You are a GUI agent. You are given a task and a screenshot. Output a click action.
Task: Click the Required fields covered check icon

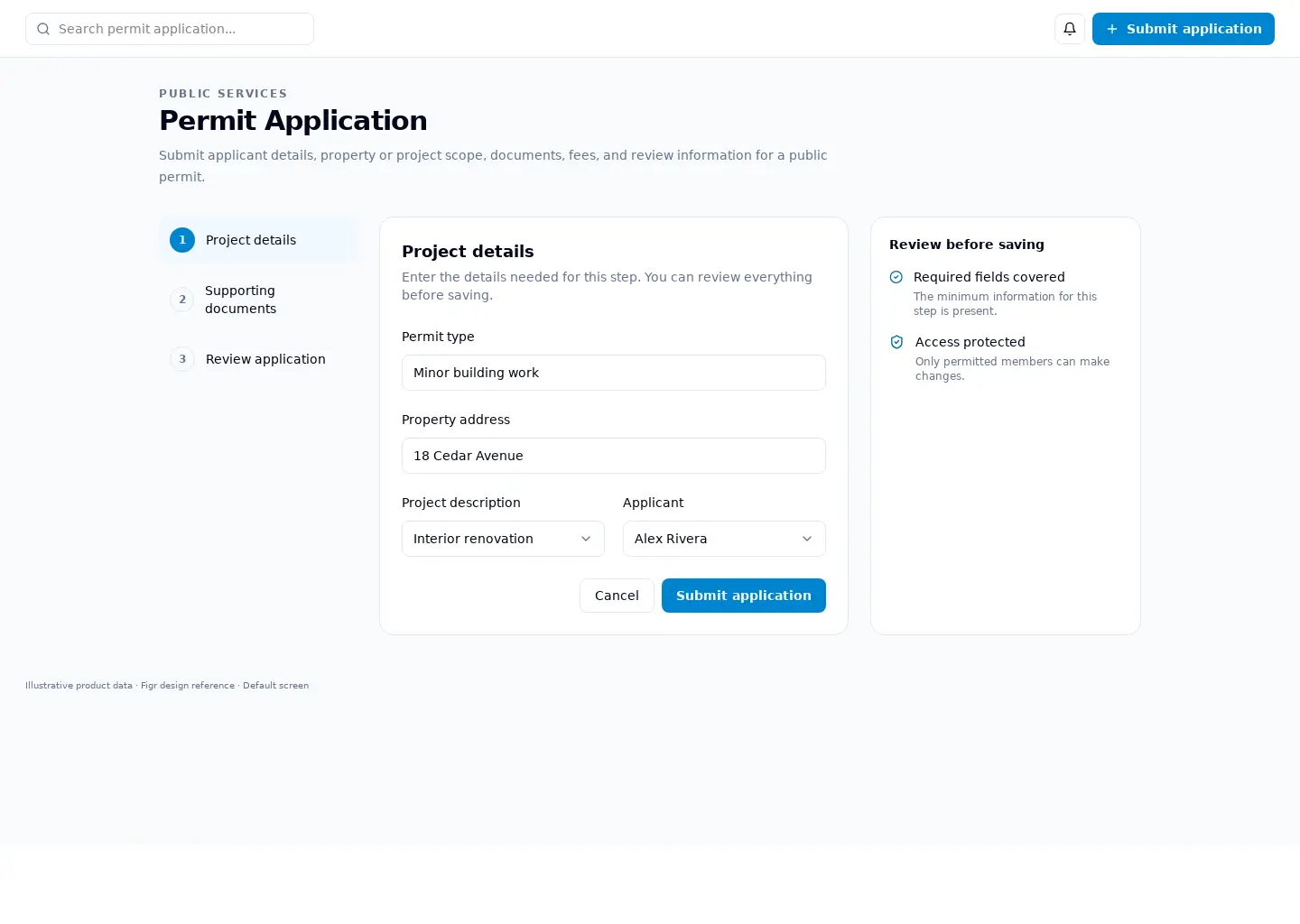896,277
